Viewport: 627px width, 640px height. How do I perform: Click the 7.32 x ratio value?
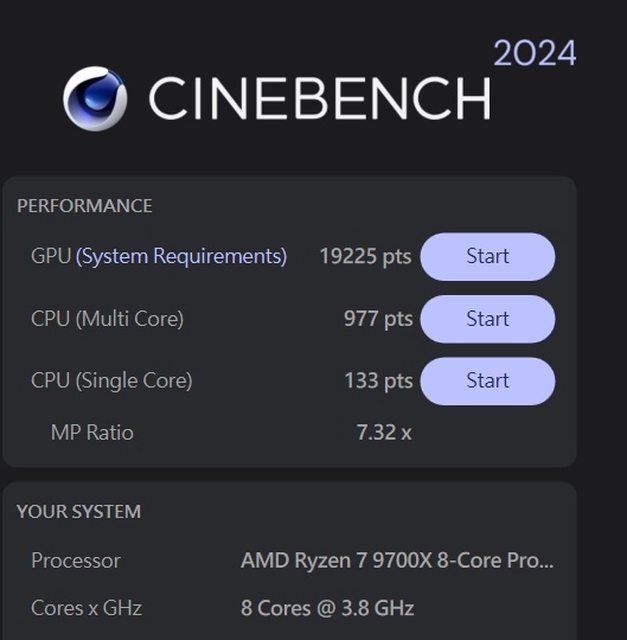pyautogui.click(x=384, y=433)
